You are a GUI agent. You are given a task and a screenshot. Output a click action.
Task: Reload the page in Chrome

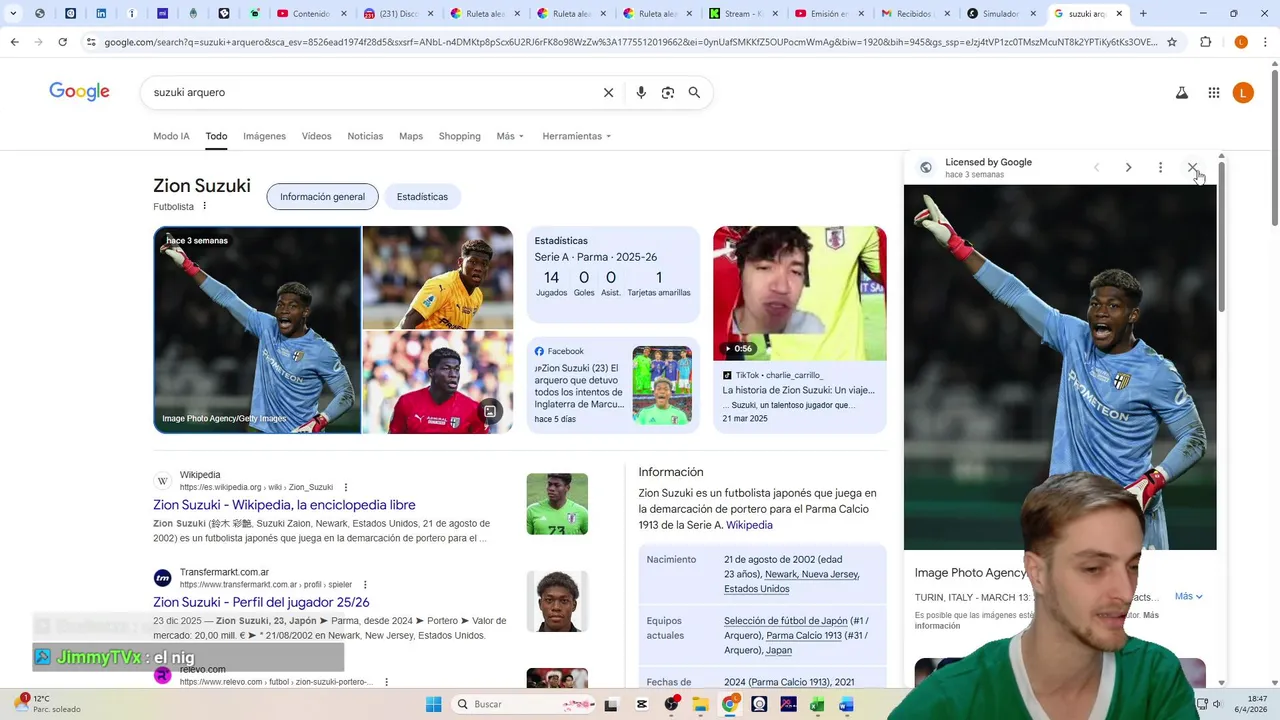(62, 42)
